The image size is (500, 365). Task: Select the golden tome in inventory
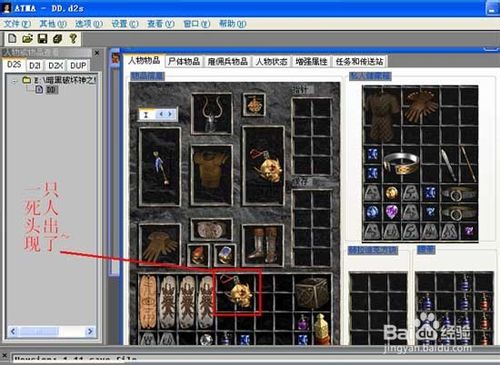(321, 329)
